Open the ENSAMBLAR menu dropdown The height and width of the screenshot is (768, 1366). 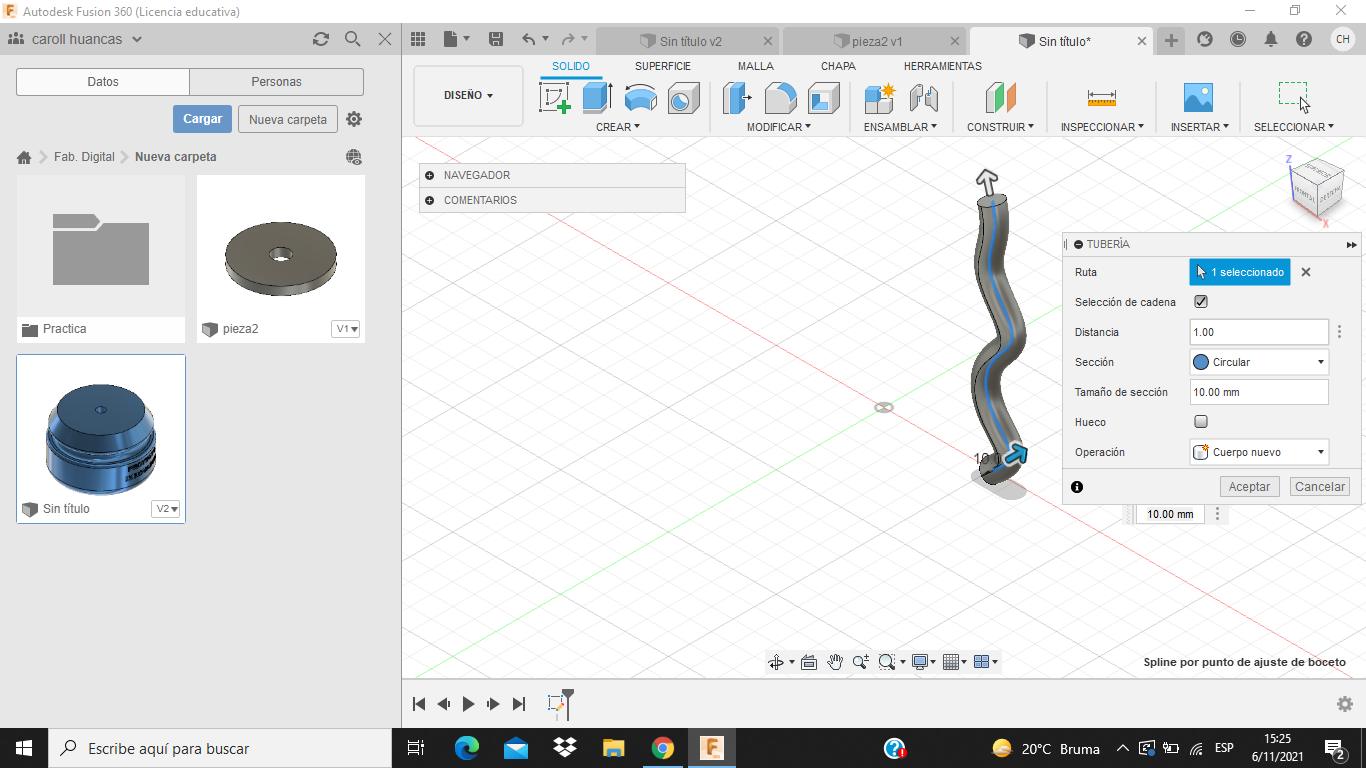[x=901, y=127]
